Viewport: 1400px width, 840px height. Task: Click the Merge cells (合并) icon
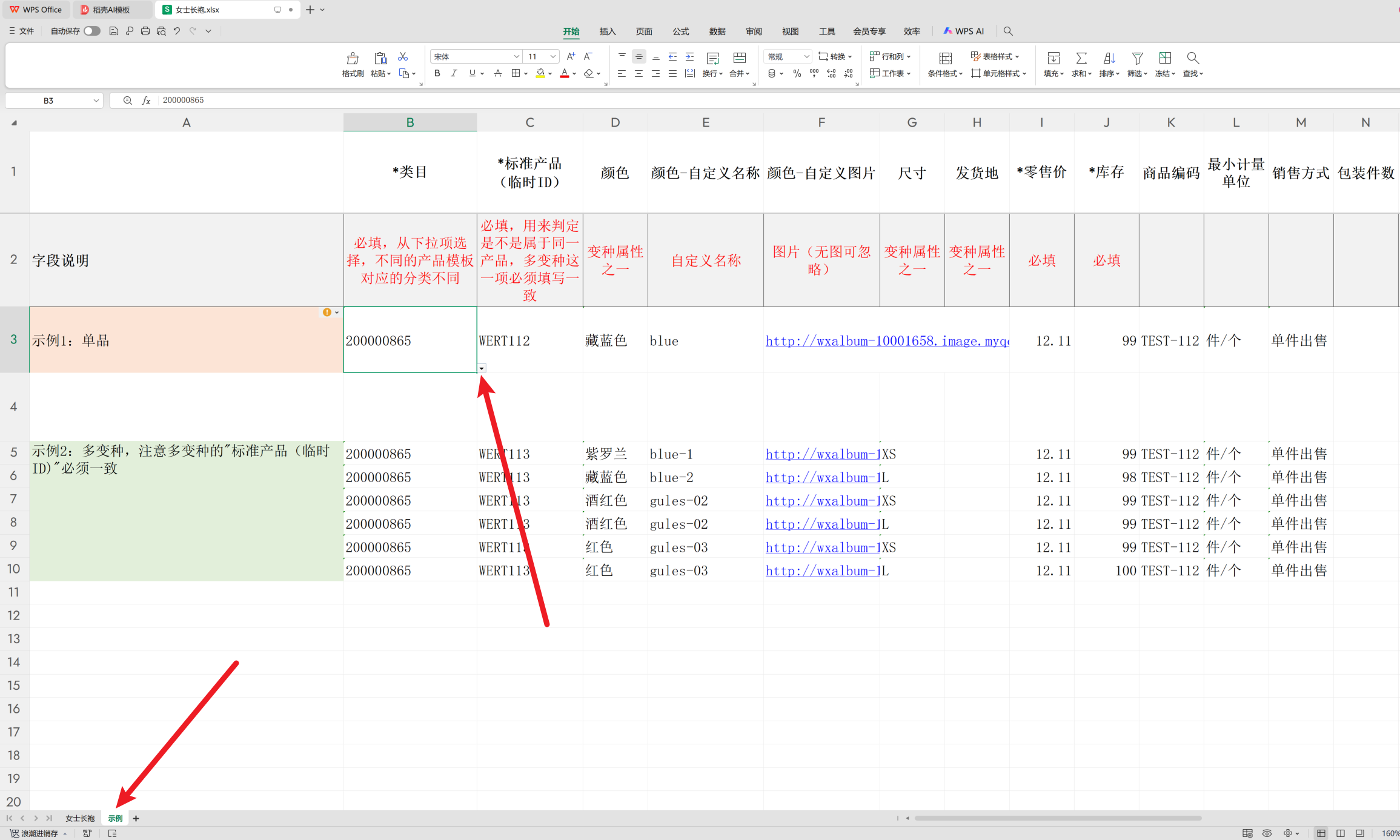click(x=739, y=59)
